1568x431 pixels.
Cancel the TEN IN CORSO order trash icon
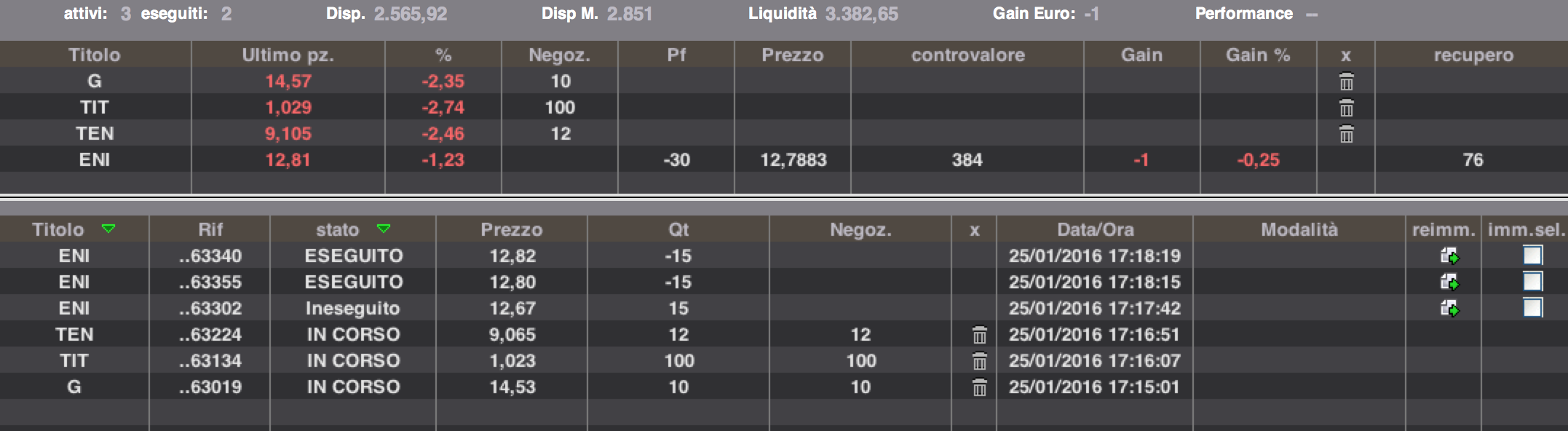click(979, 335)
